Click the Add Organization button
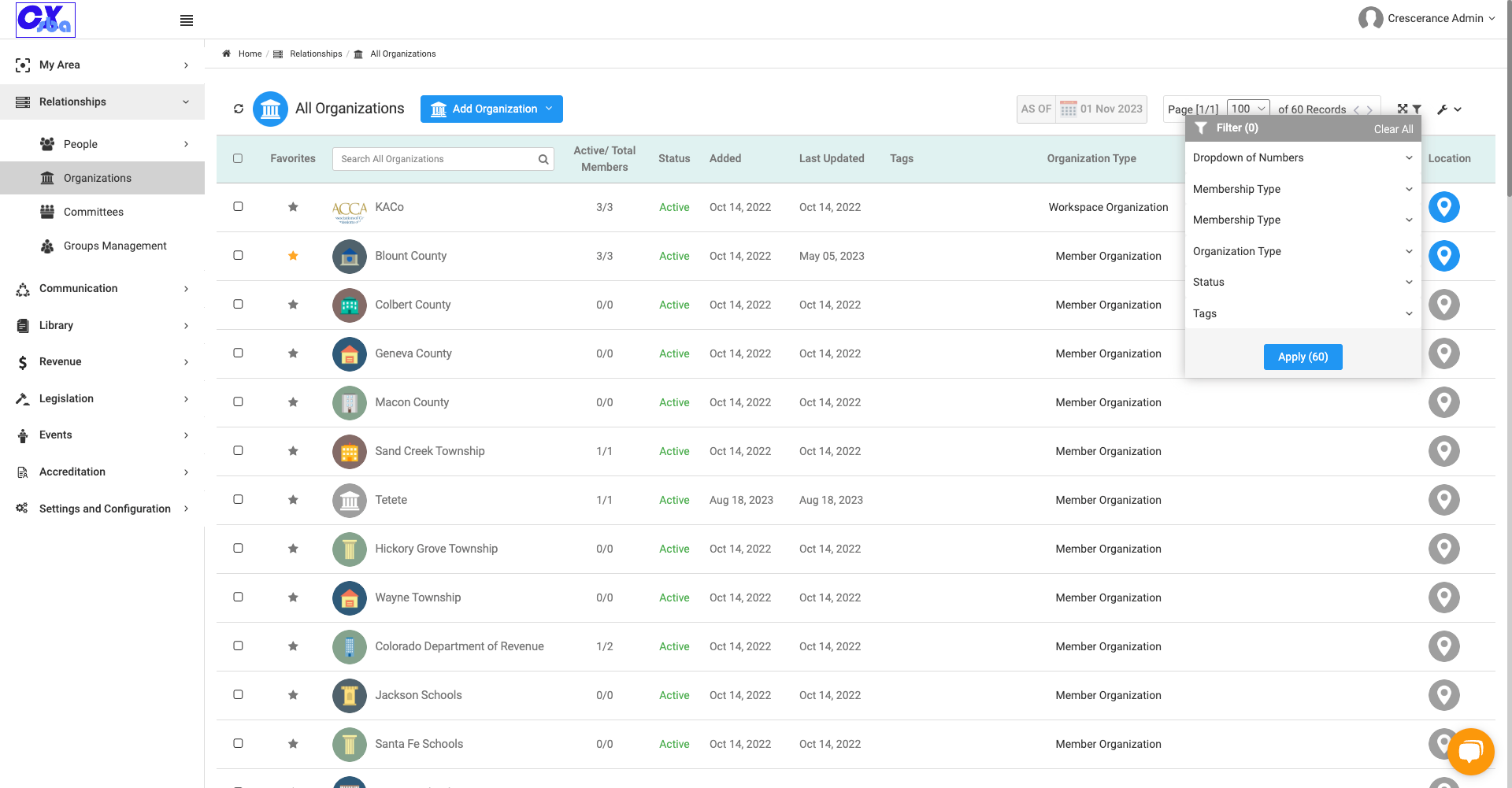Image resolution: width=1512 pixels, height=788 pixels. pos(491,109)
